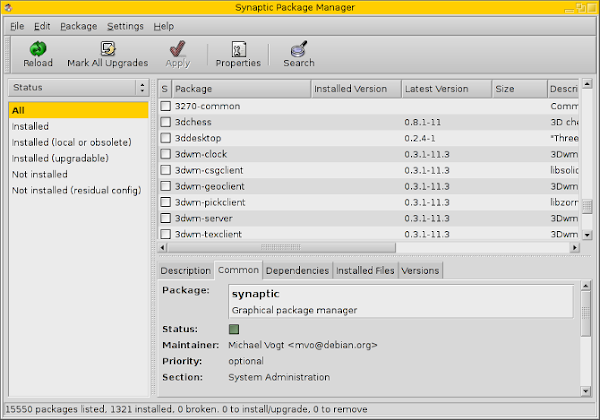Select the 3270-common package name
Viewport: 600px width, 420px height.
207,106
